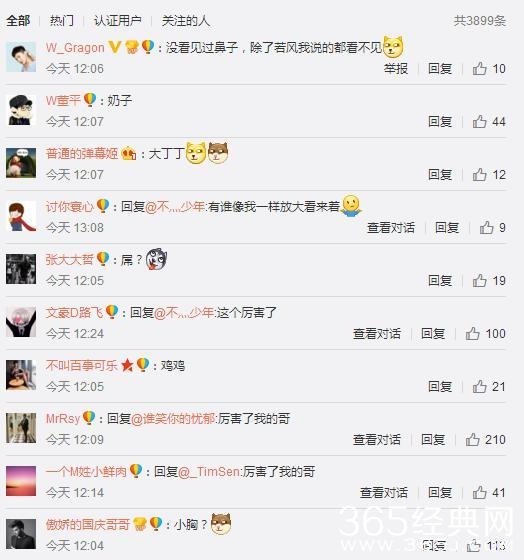Click thumbs-up icon showing 44 likes

tap(479, 121)
